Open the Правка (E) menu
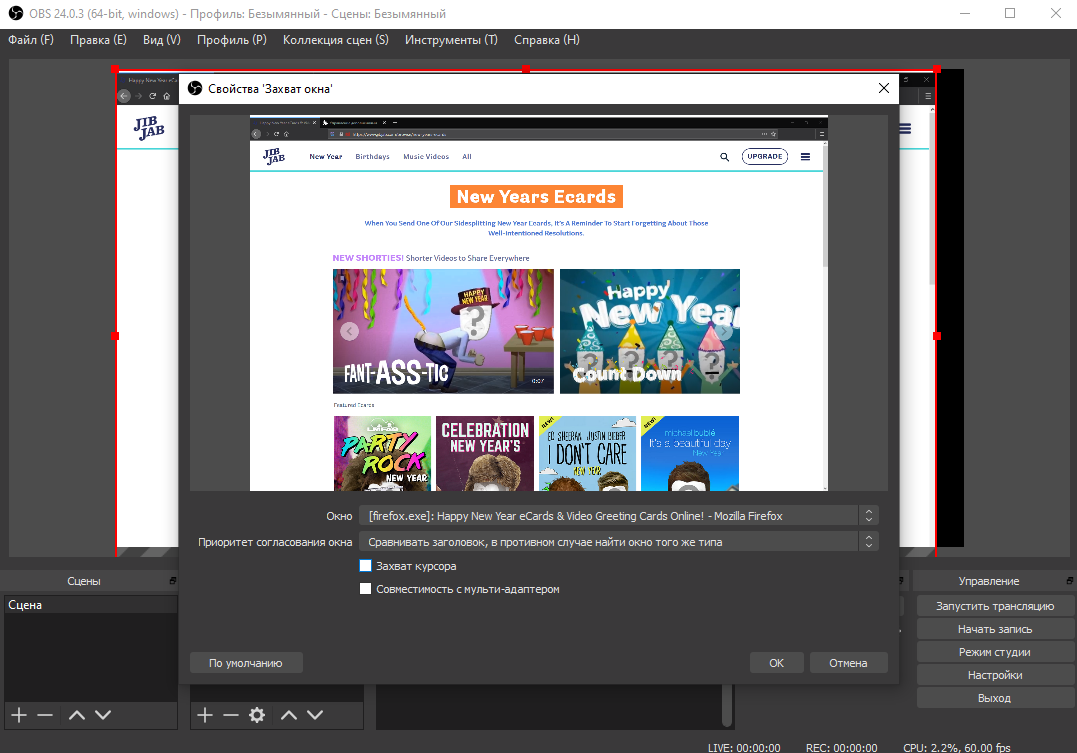This screenshot has width=1077, height=753. [x=98, y=40]
